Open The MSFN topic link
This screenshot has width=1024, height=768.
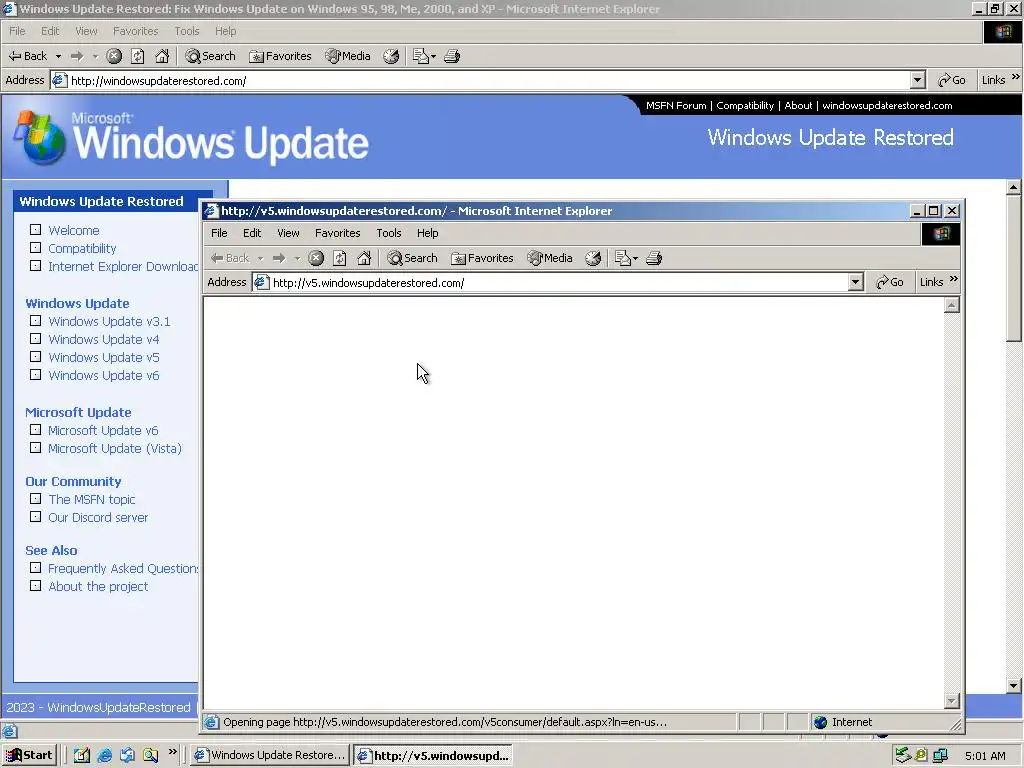91,500
